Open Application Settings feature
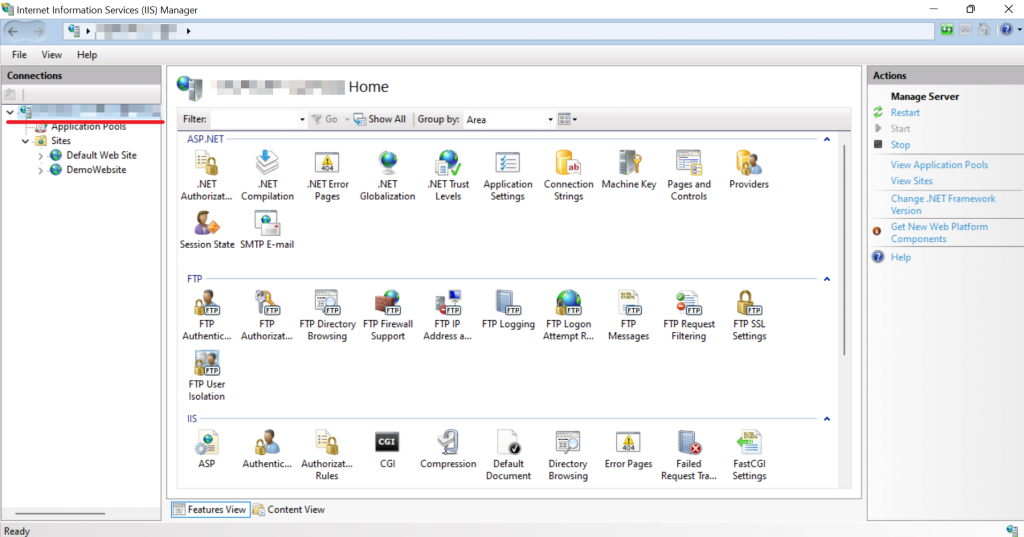The width and height of the screenshot is (1024, 537). [507, 175]
